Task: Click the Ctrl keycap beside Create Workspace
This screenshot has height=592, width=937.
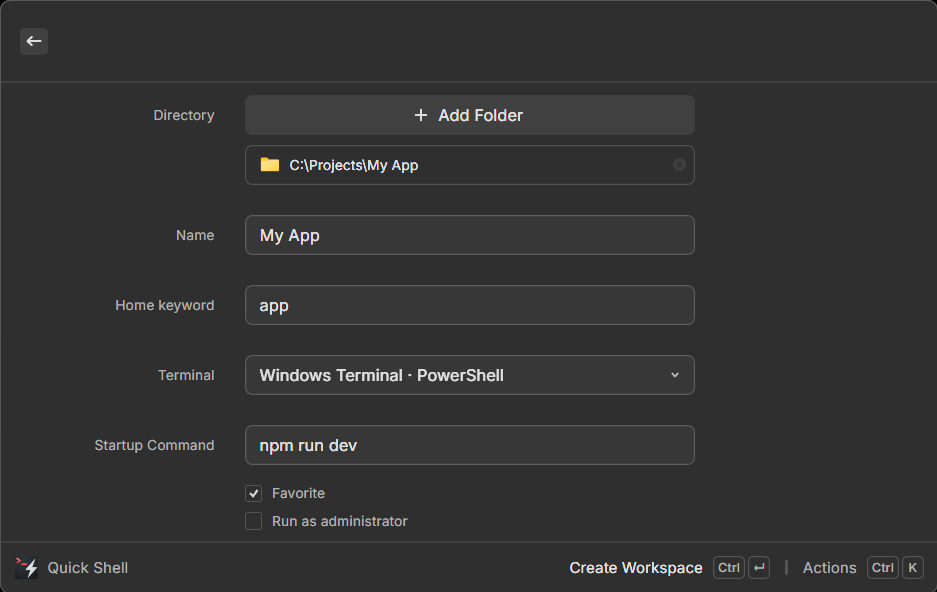Action: tap(728, 568)
